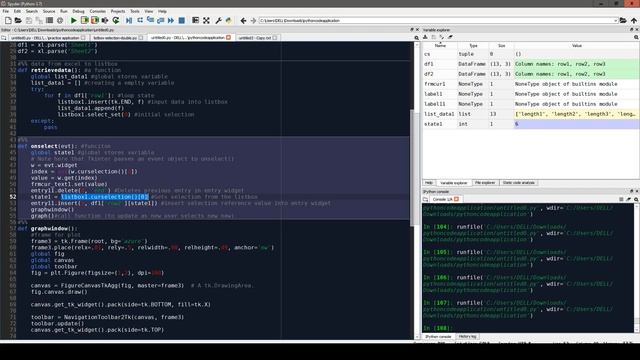Open the PYTHONPATH manager icon

[229, 20]
